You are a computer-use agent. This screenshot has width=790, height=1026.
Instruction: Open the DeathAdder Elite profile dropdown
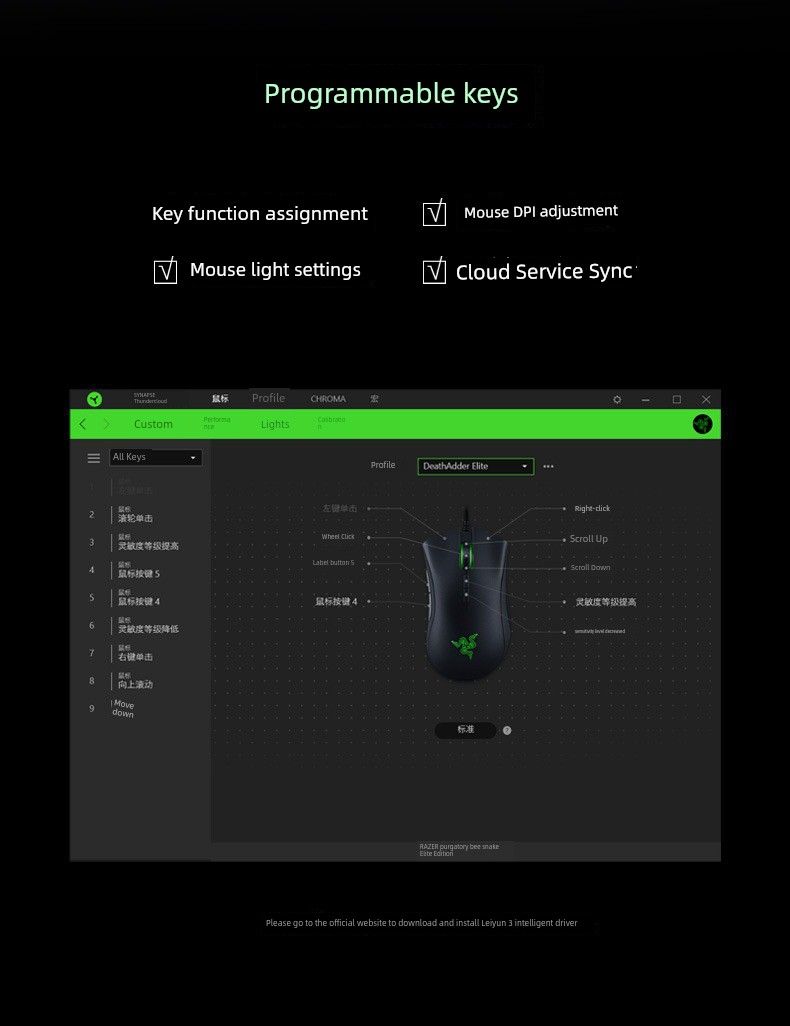pyautogui.click(x=475, y=466)
